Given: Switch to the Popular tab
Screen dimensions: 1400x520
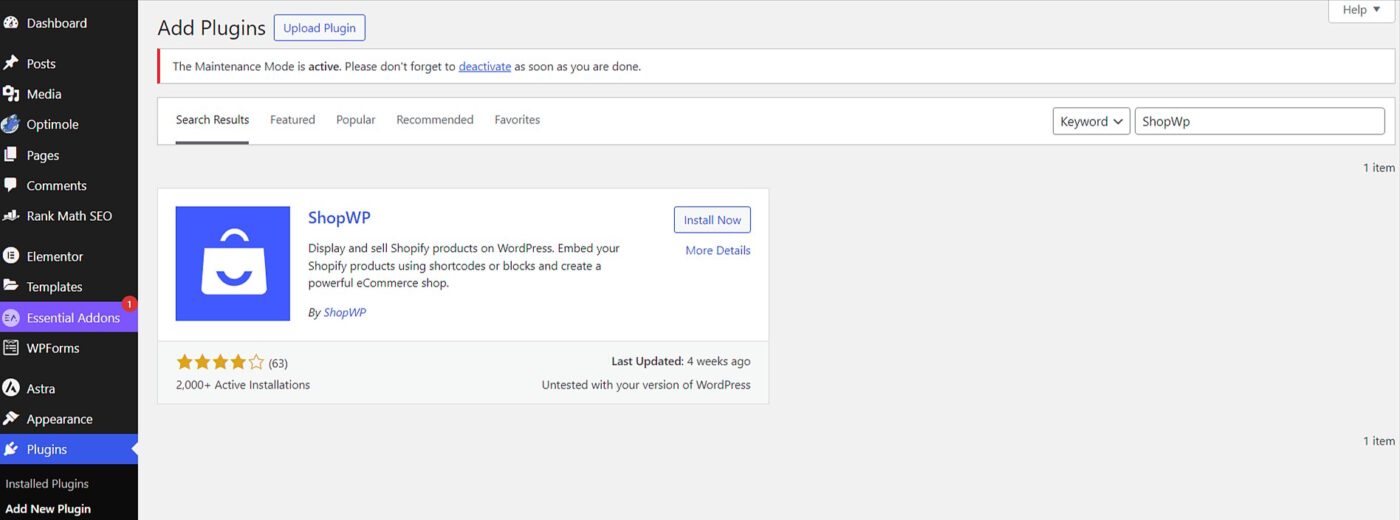Looking at the screenshot, I should click(355, 120).
